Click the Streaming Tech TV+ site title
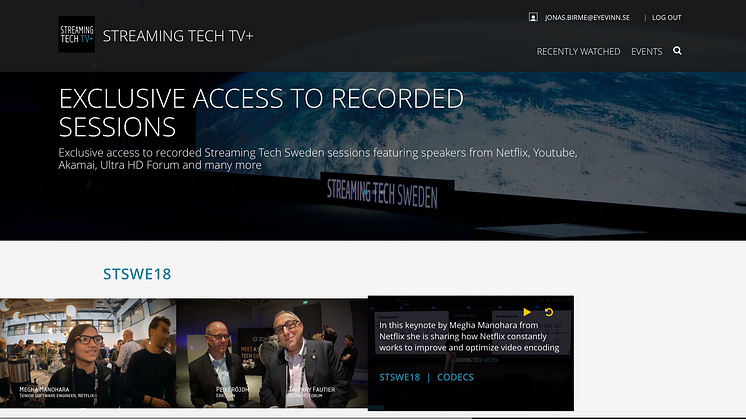The width and height of the screenshot is (746, 419). (176, 36)
